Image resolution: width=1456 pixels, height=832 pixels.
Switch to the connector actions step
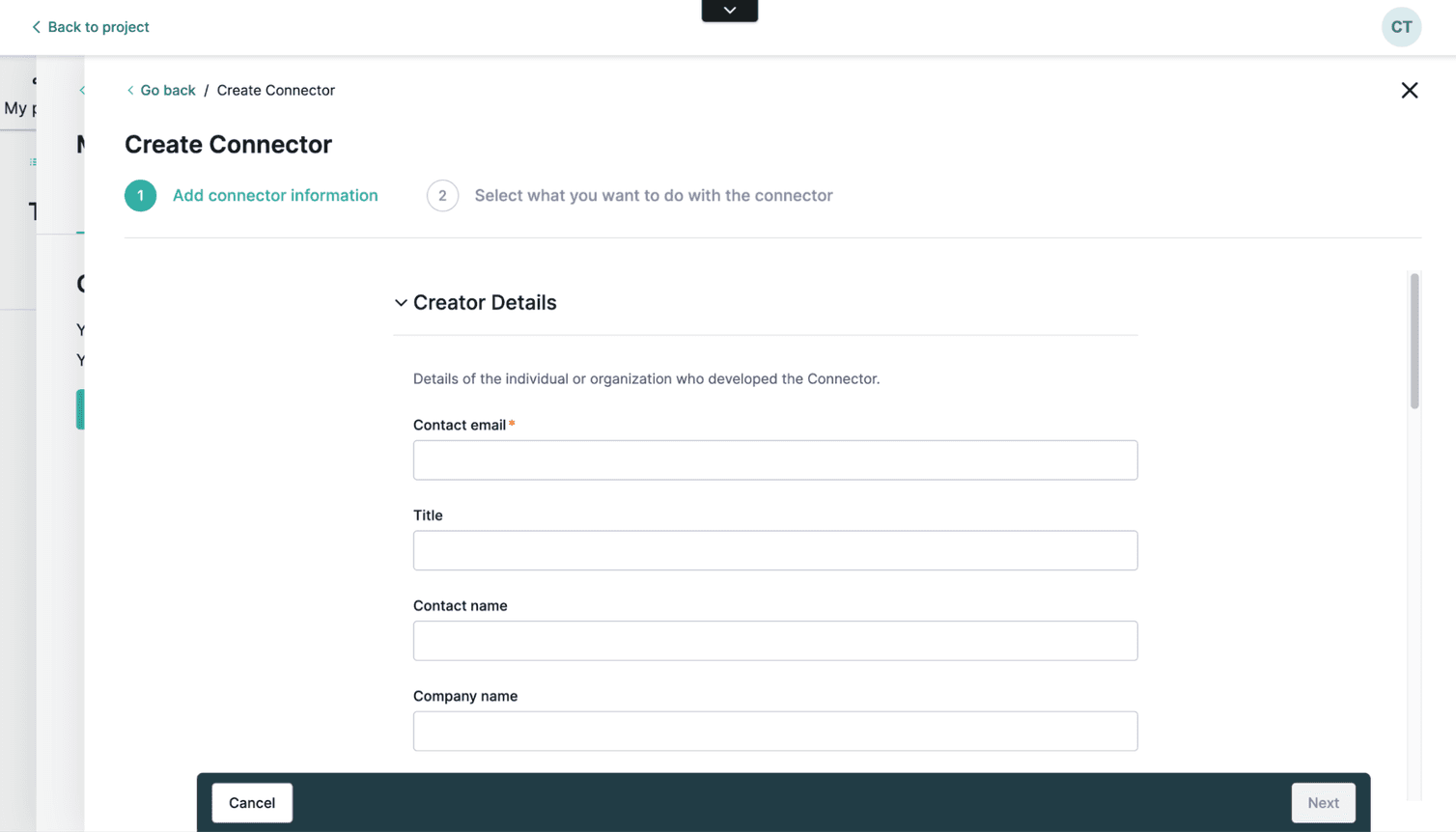[653, 195]
